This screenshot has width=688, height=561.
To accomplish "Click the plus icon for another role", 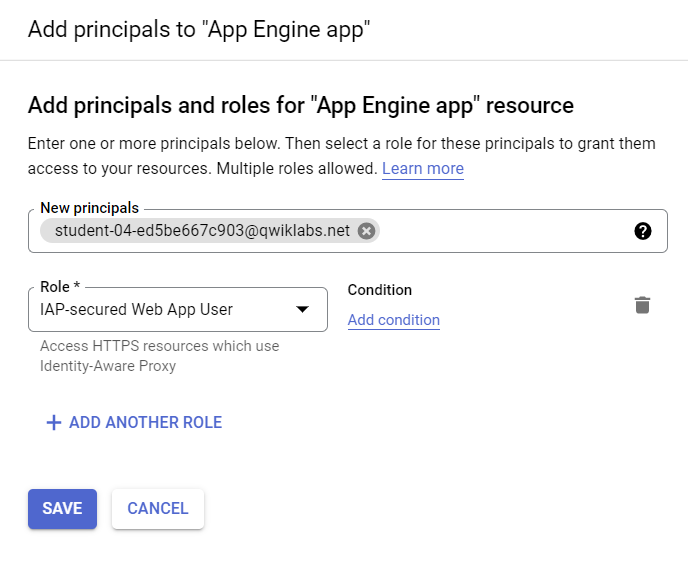I will pyautogui.click(x=54, y=422).
